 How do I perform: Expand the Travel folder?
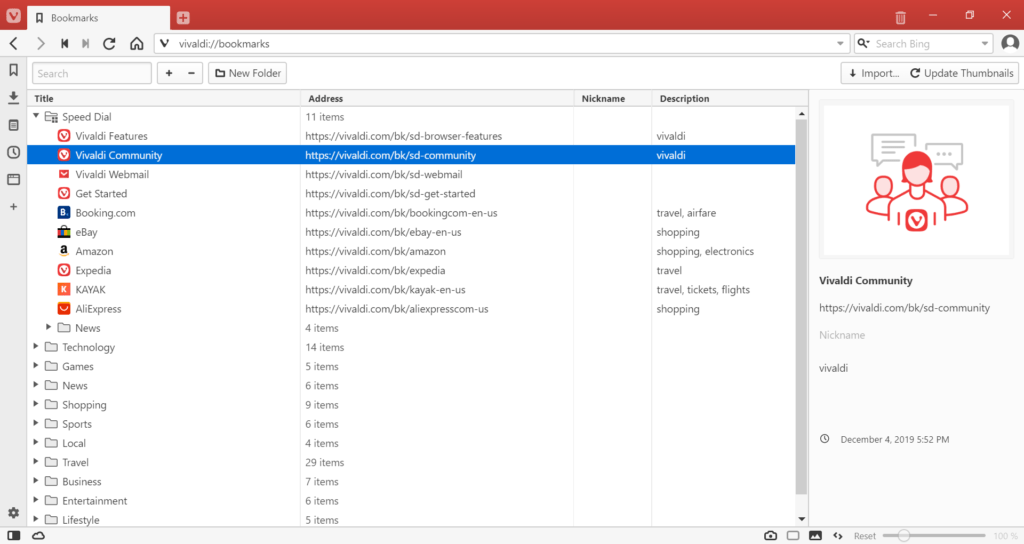(36, 462)
